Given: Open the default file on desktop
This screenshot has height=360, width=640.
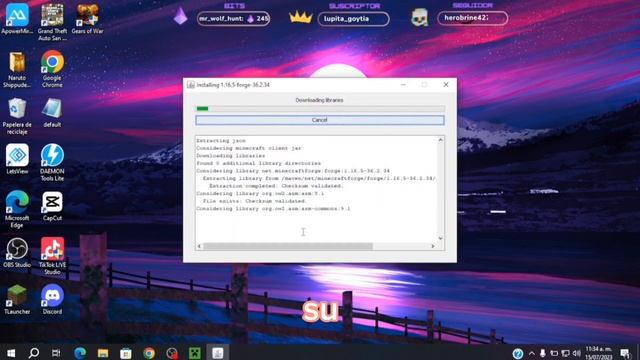Looking at the screenshot, I should pyautogui.click(x=52, y=113).
